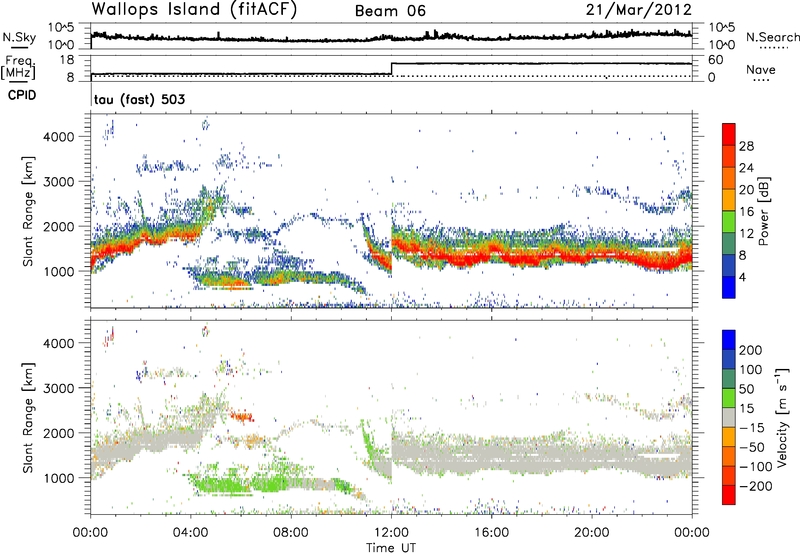Click the '4000' tick on power panel
The image size is (800, 554).
58,137
